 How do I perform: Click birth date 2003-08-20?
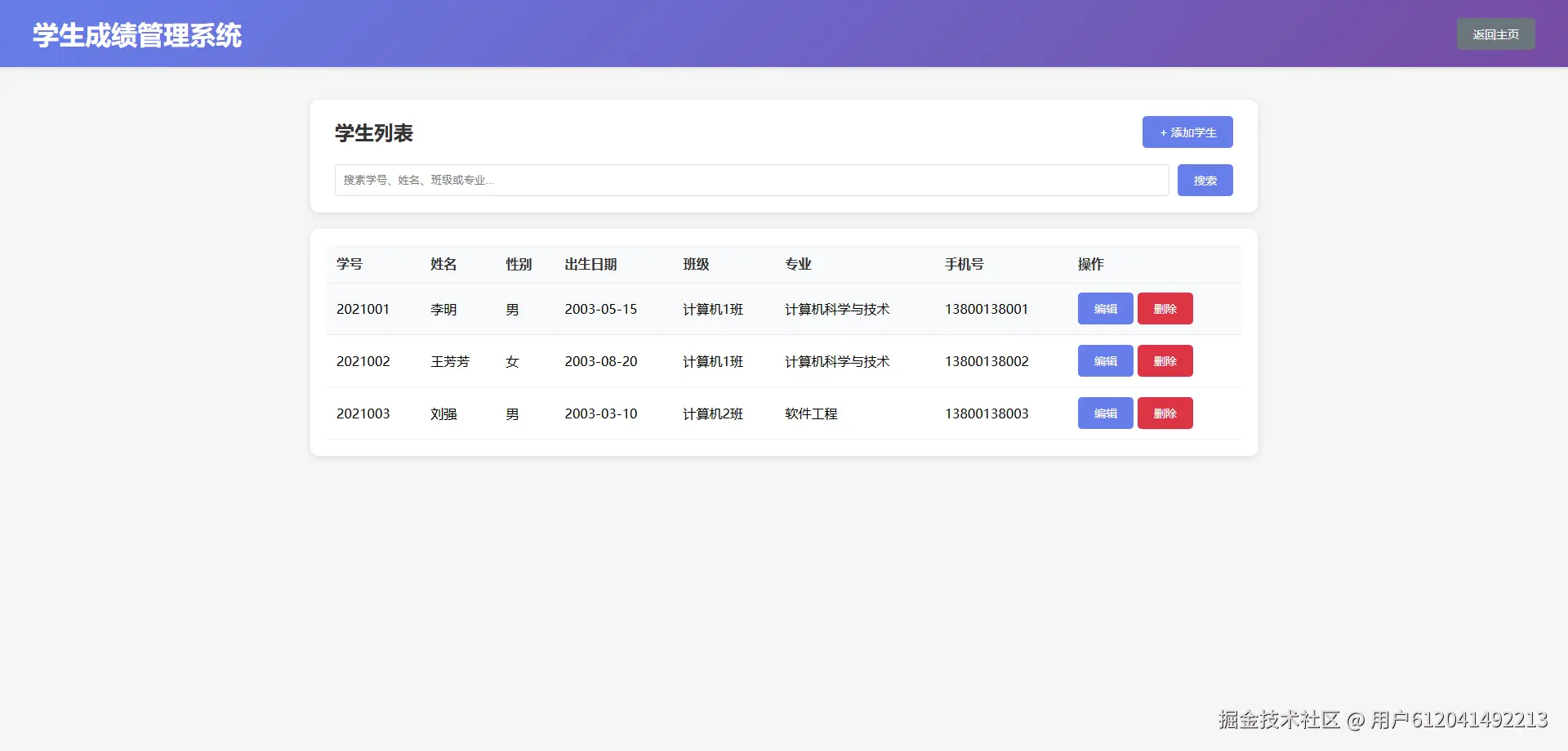tap(601, 361)
